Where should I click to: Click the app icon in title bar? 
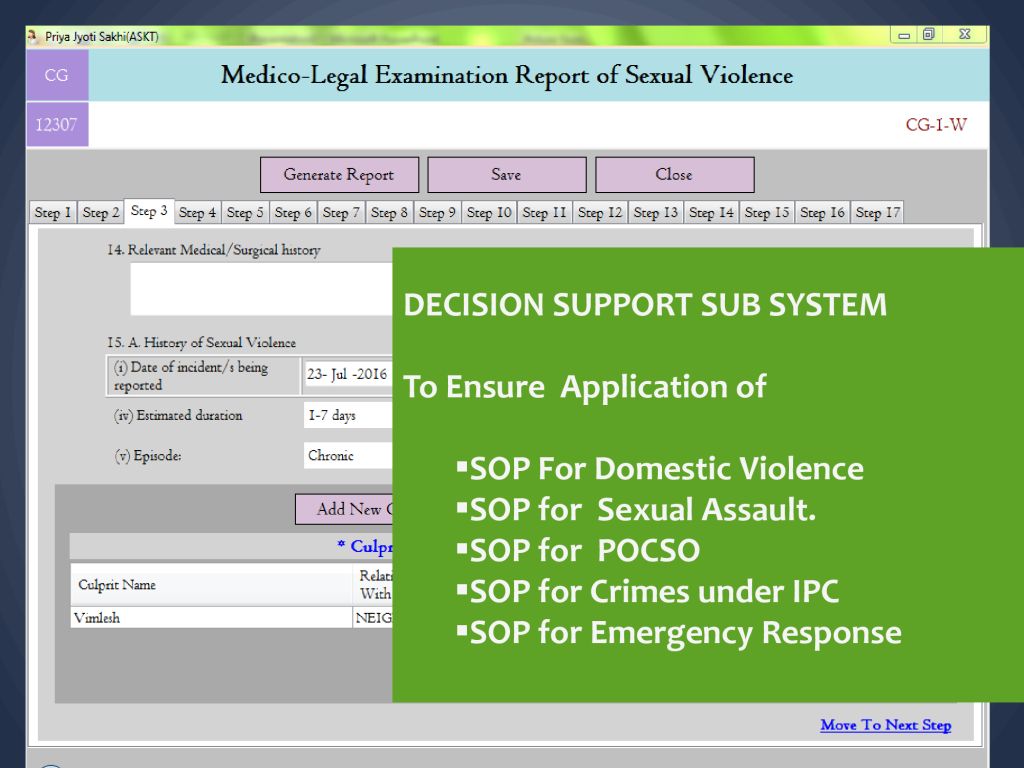[x=34, y=36]
